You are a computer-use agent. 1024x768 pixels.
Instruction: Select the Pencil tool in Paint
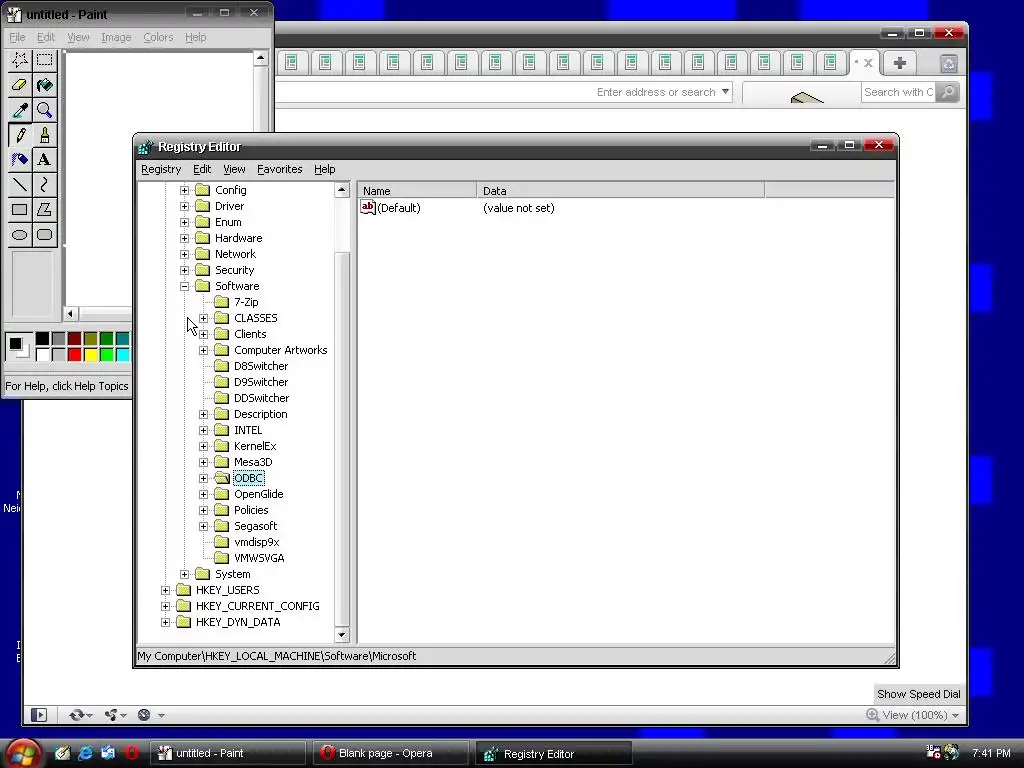pyautogui.click(x=20, y=135)
